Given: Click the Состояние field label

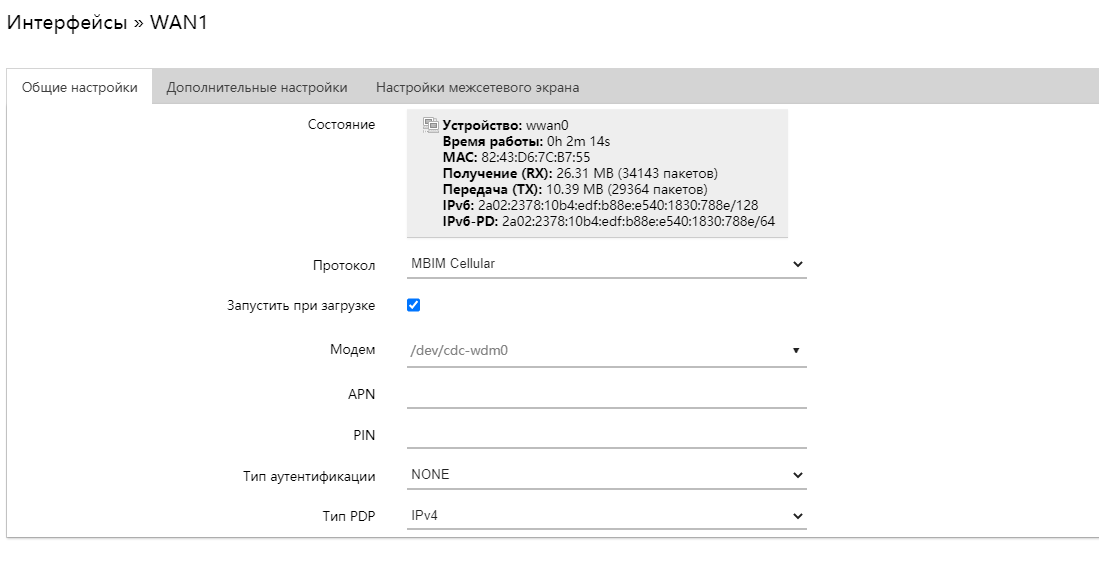Looking at the screenshot, I should click(x=341, y=125).
